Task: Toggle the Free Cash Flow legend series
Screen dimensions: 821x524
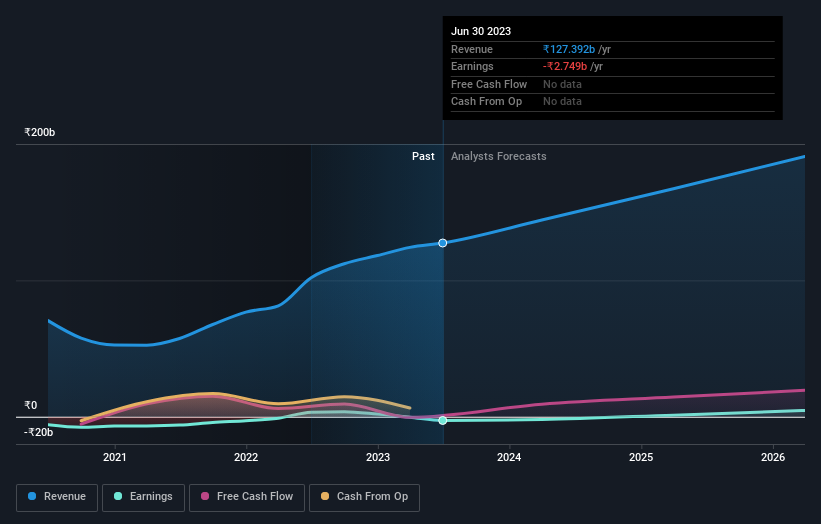Action: (247, 497)
